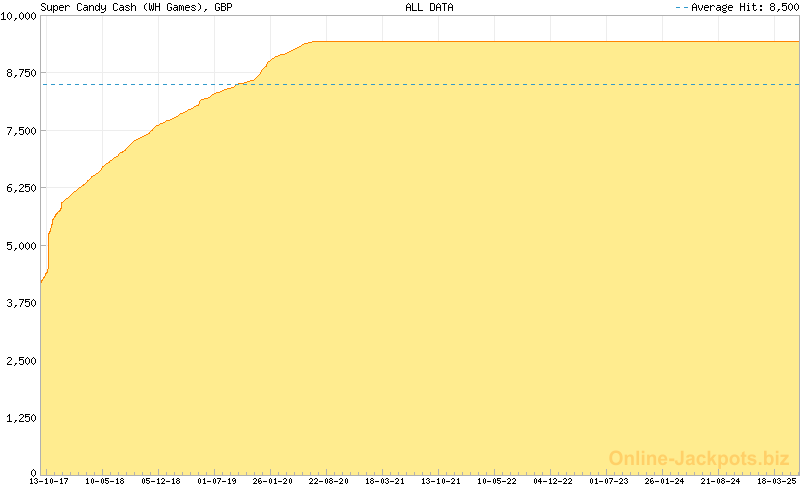Viewport: 800px width, 490px height.
Task: Select the 10-05-22 date tick
Action: pyautogui.click(x=496, y=481)
